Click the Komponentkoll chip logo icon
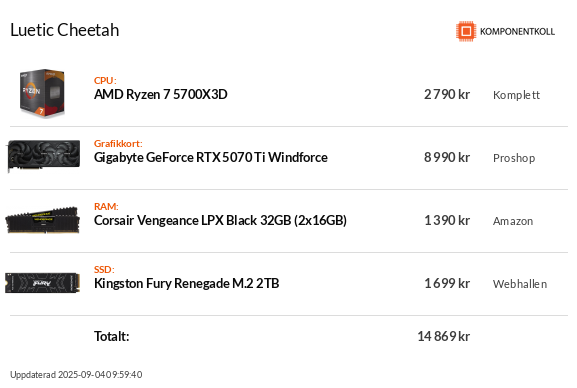The image size is (577, 388). click(466, 31)
